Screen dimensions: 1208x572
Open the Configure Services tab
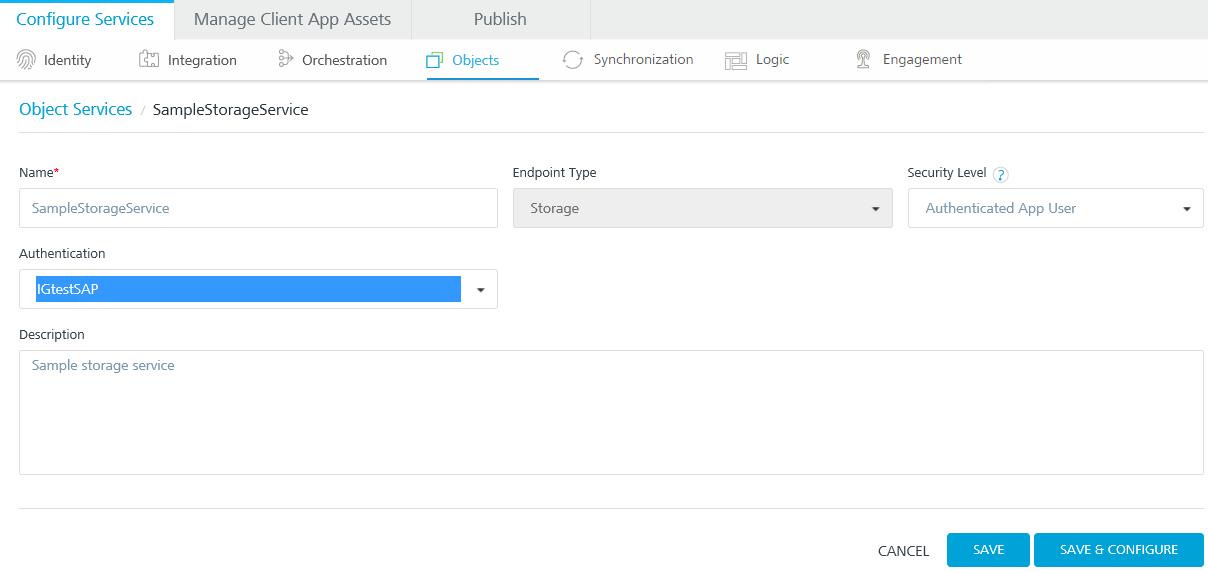pyautogui.click(x=86, y=20)
